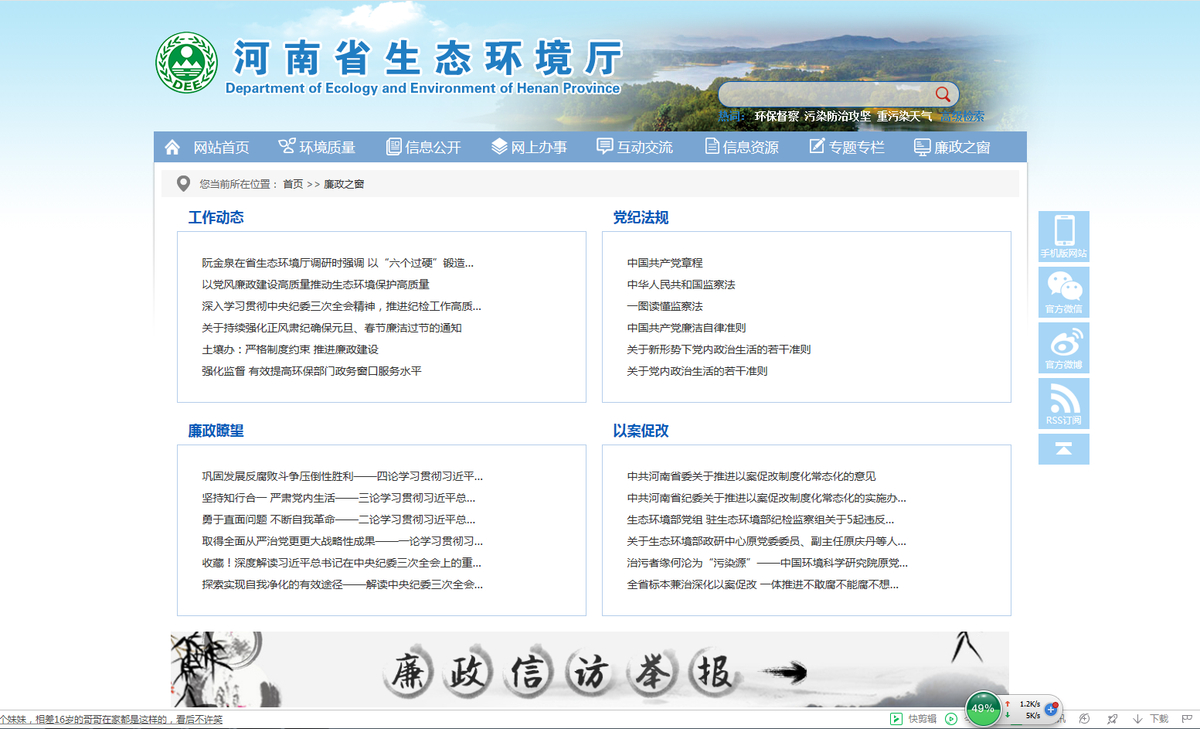Open article 生态环境部党组 驻生态环境部纪检监察组
The height and width of the screenshot is (729, 1200).
pos(761,520)
